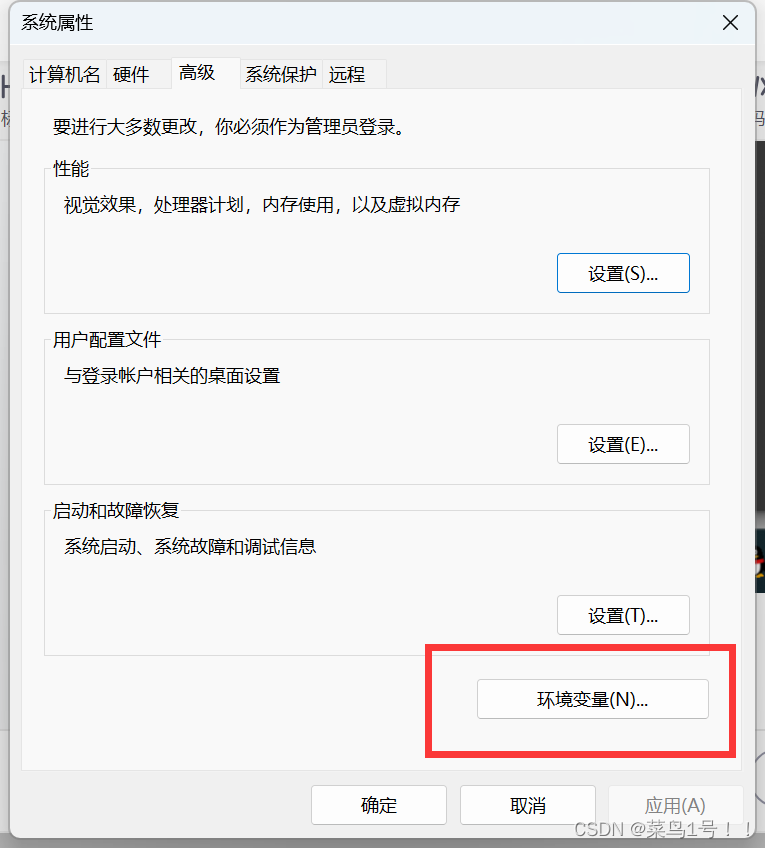The width and height of the screenshot is (765, 848).
Task: Close the 系统属性 dialog with the X
Action: click(x=730, y=23)
